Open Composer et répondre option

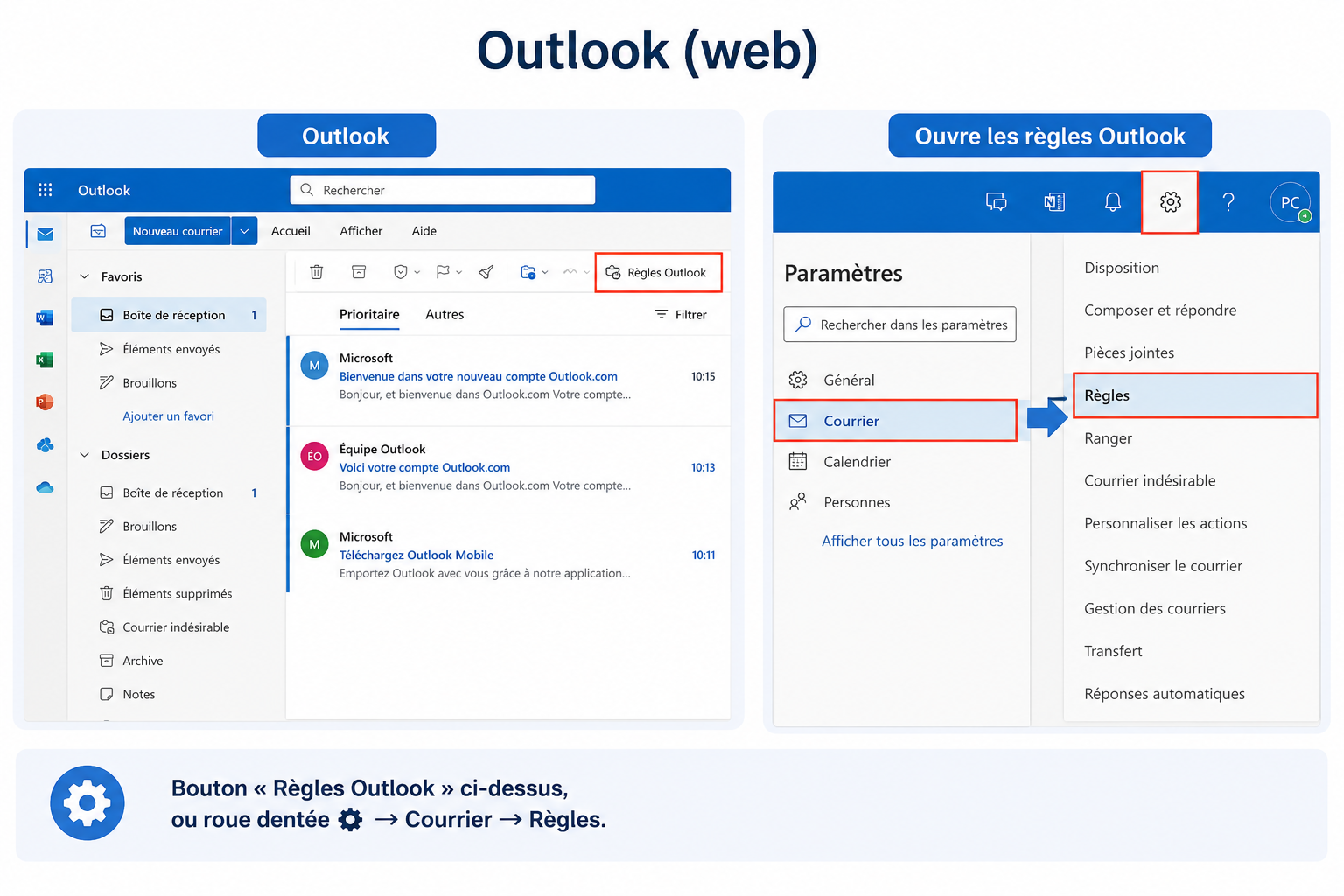click(1160, 311)
